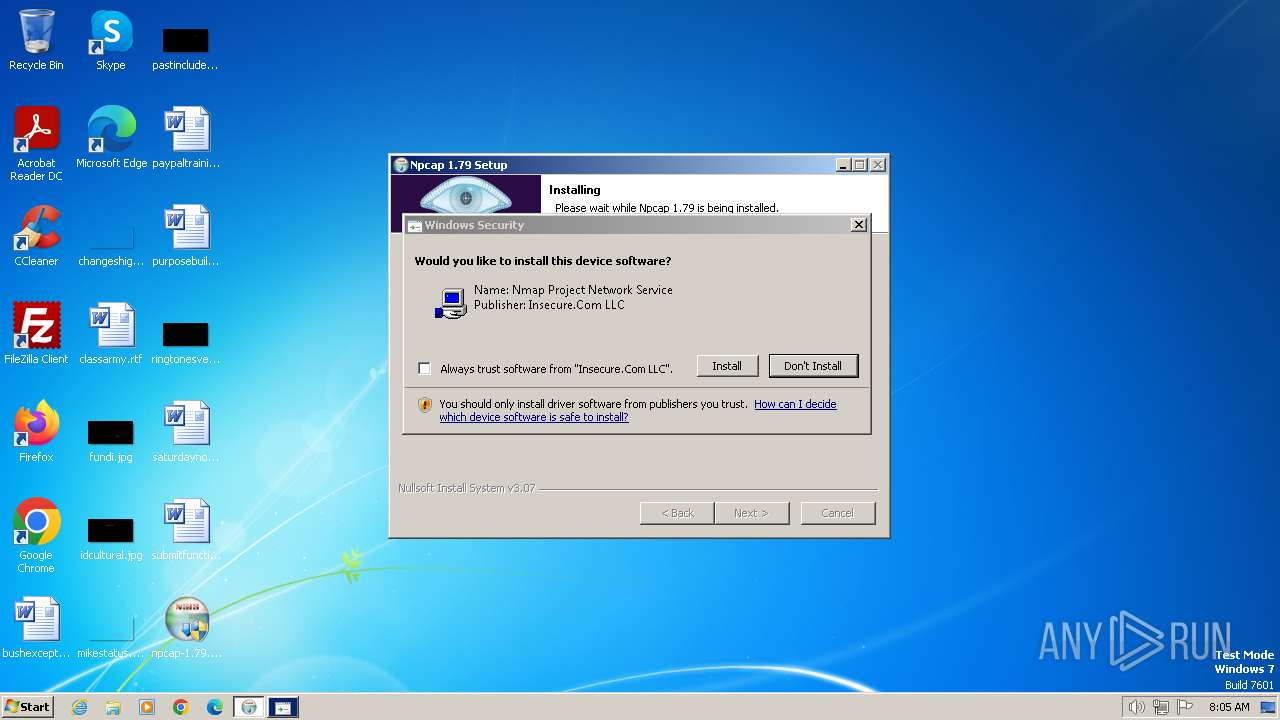Click 'Publisher: Insecure.Com LLC' text
This screenshot has height=720, width=1280.
[549, 305]
